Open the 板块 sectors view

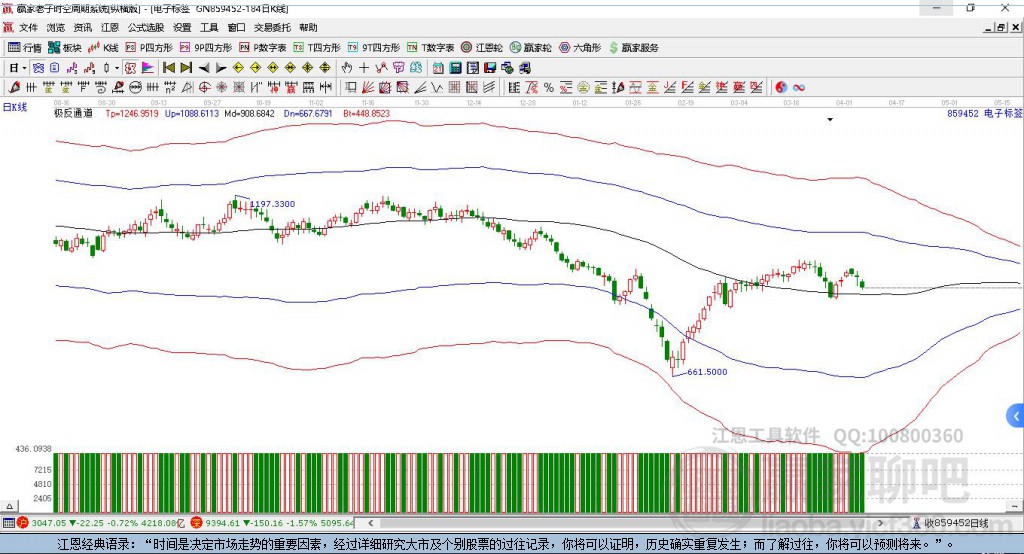click(65, 48)
